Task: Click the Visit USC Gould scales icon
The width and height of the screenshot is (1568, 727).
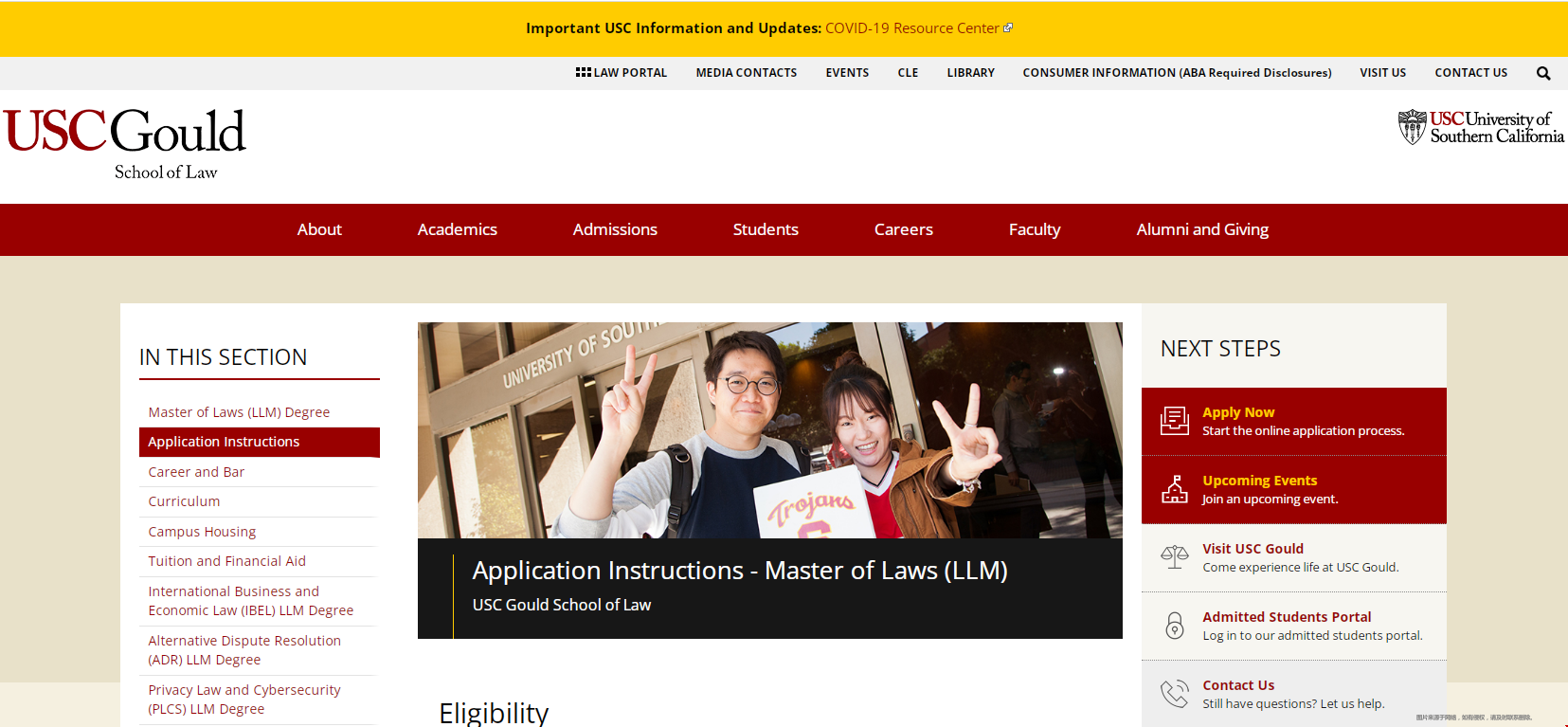Action: (1175, 557)
